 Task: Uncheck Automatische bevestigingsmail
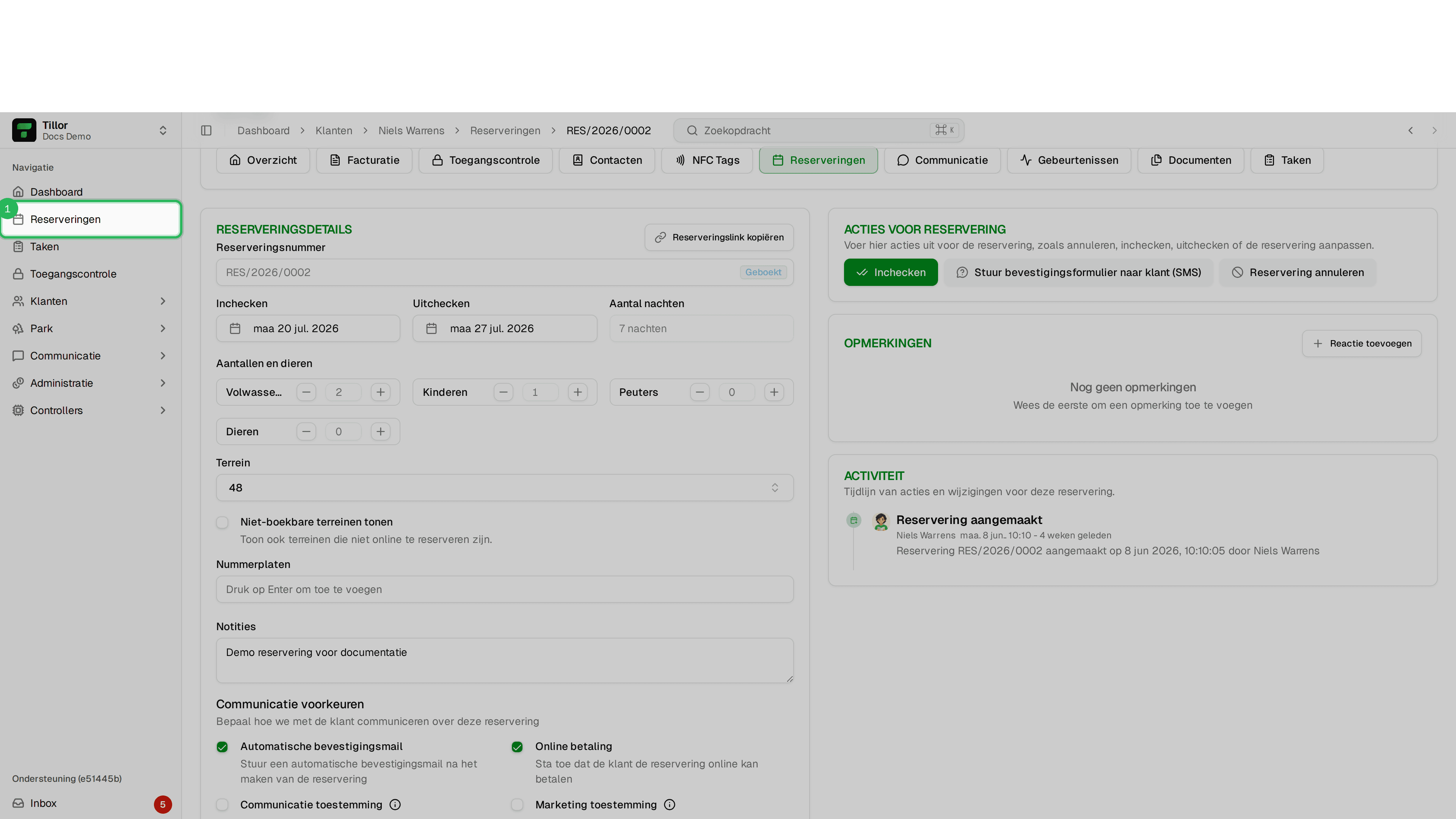tap(222, 747)
